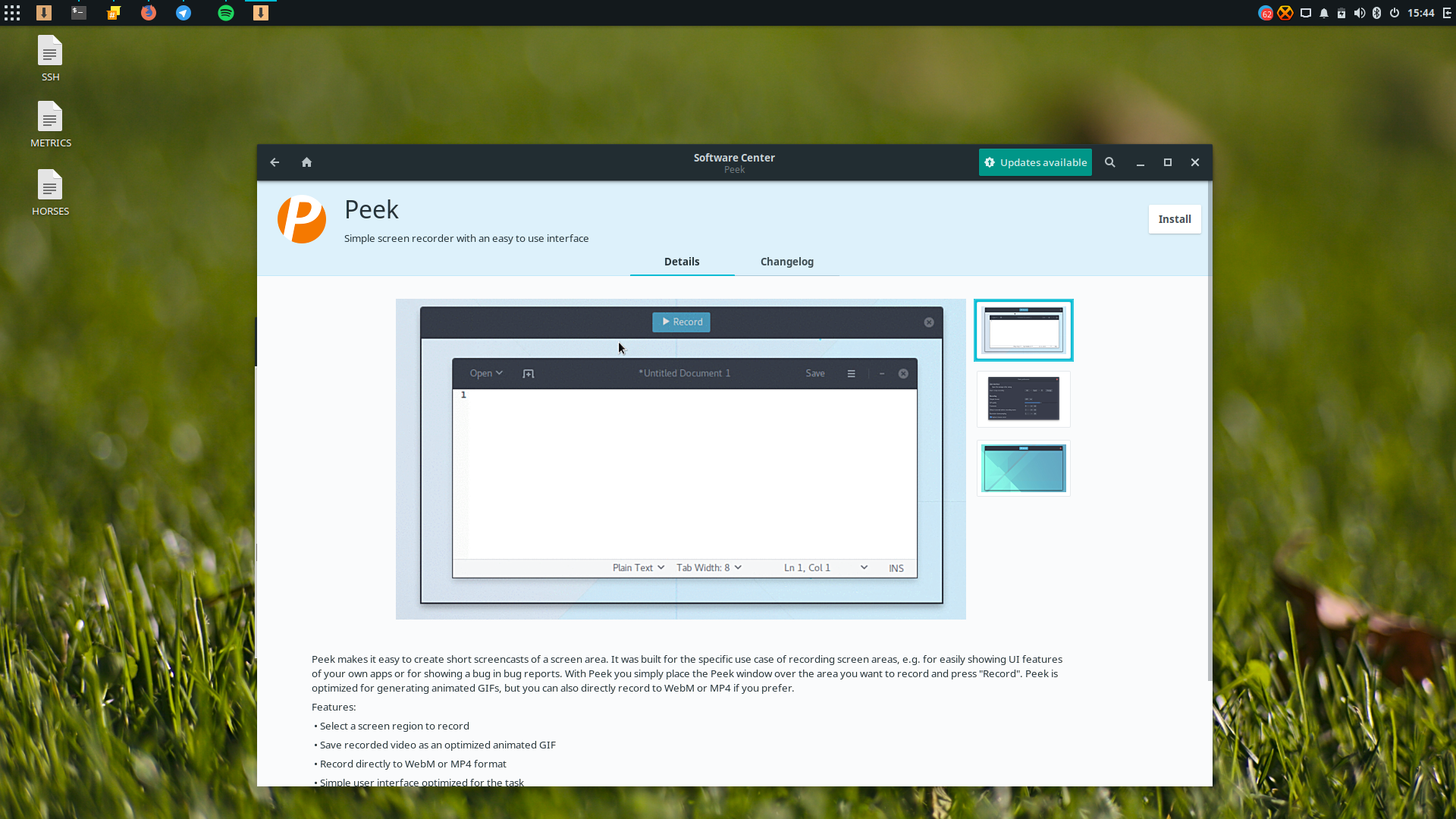Click the 'Save recorded video' feature line

click(438, 745)
